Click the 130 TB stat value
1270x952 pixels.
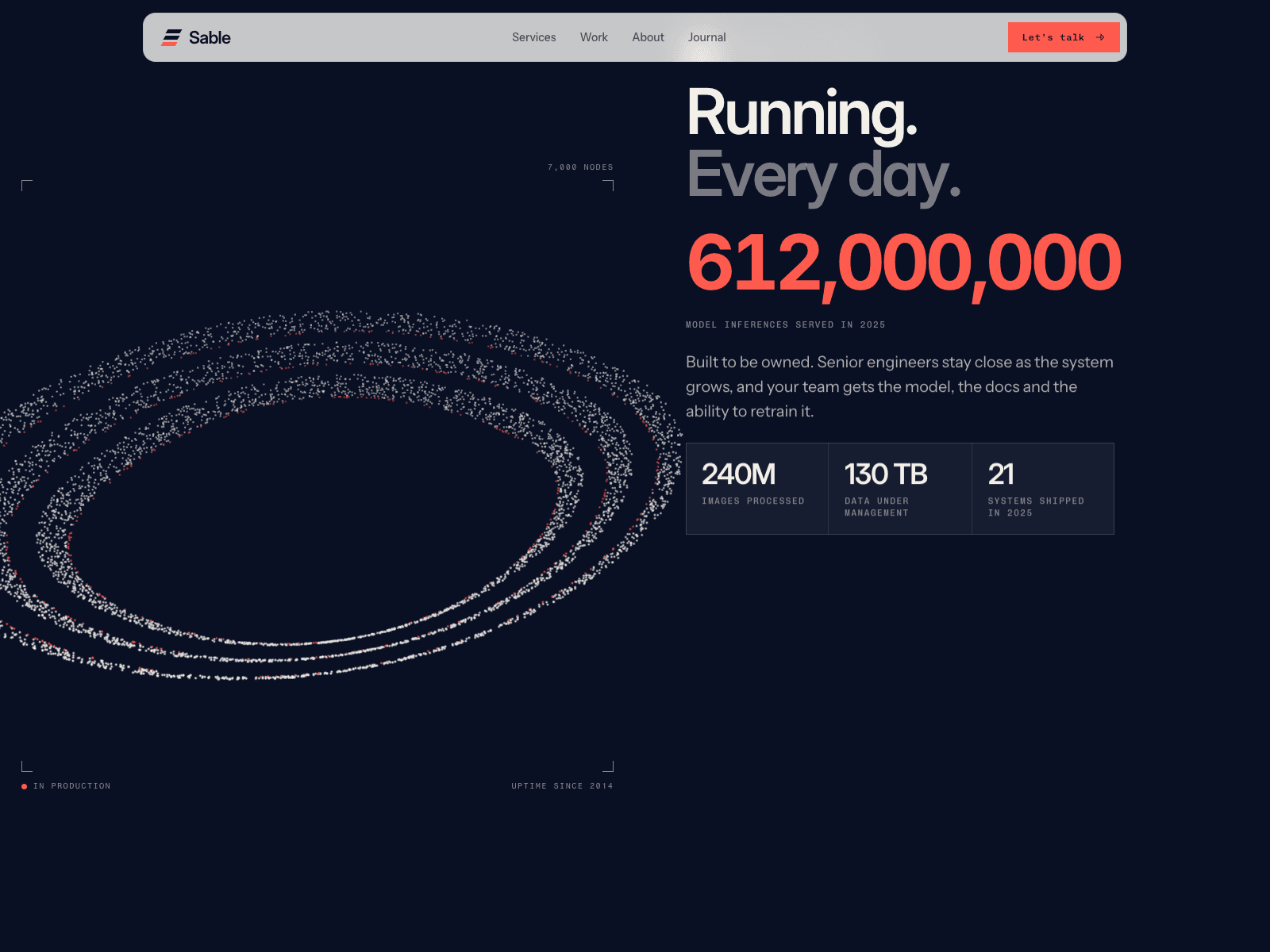click(886, 474)
